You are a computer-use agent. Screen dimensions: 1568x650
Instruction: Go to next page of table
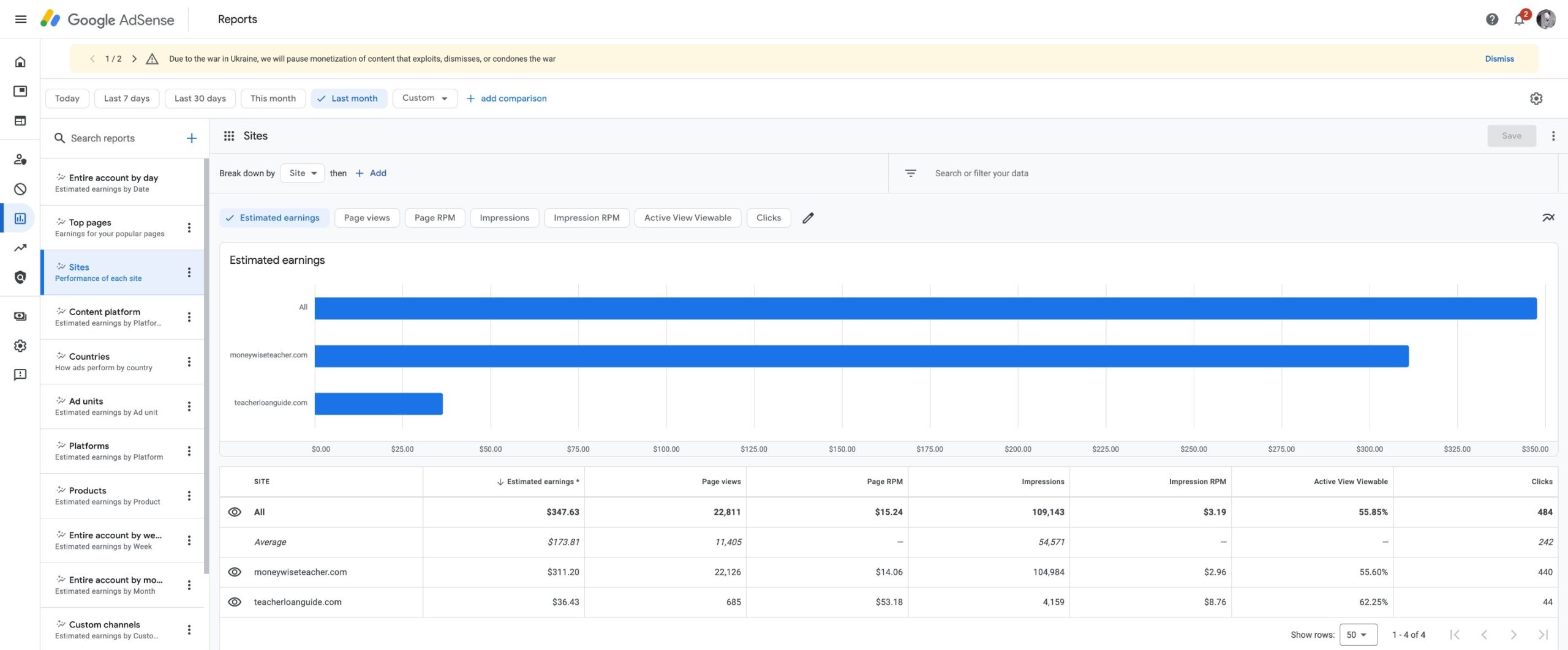(1513, 635)
